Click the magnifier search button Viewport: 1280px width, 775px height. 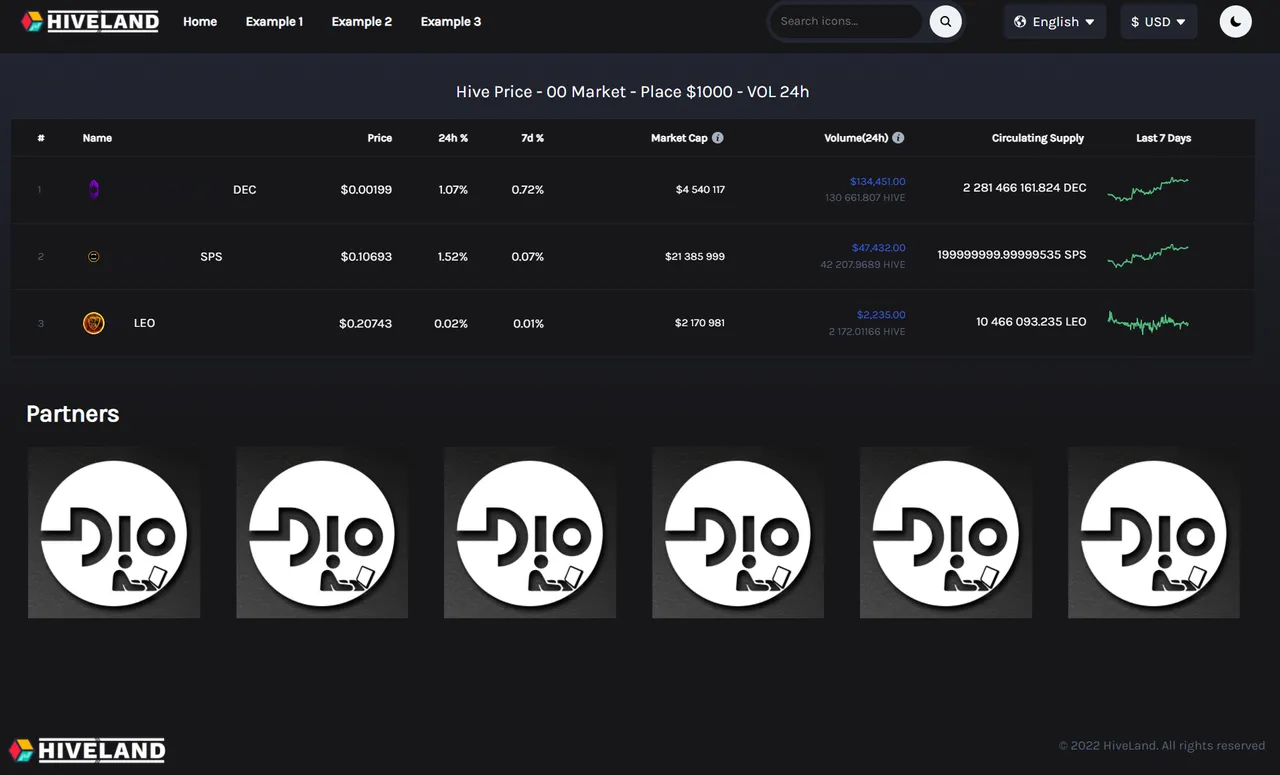[945, 21]
